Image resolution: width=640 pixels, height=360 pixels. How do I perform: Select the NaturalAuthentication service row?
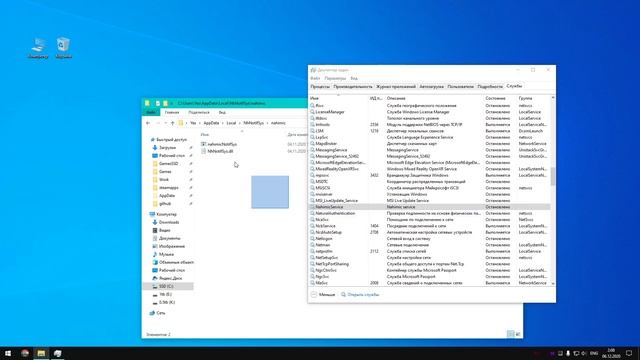[429, 213]
